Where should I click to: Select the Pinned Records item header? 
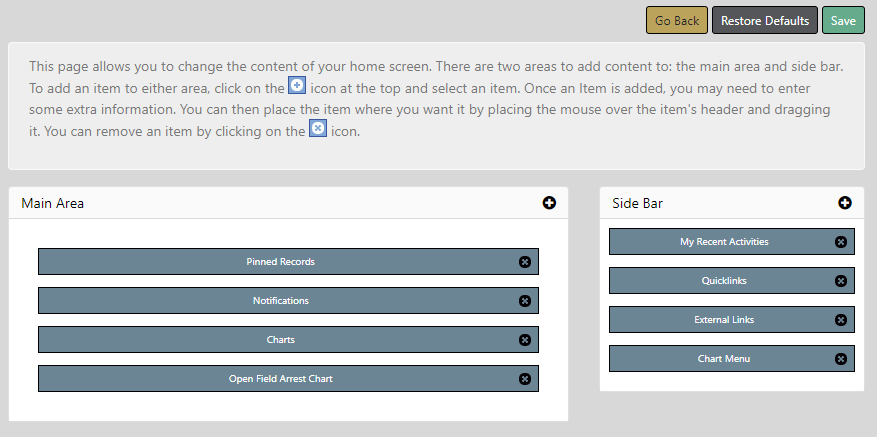pyautogui.click(x=281, y=262)
